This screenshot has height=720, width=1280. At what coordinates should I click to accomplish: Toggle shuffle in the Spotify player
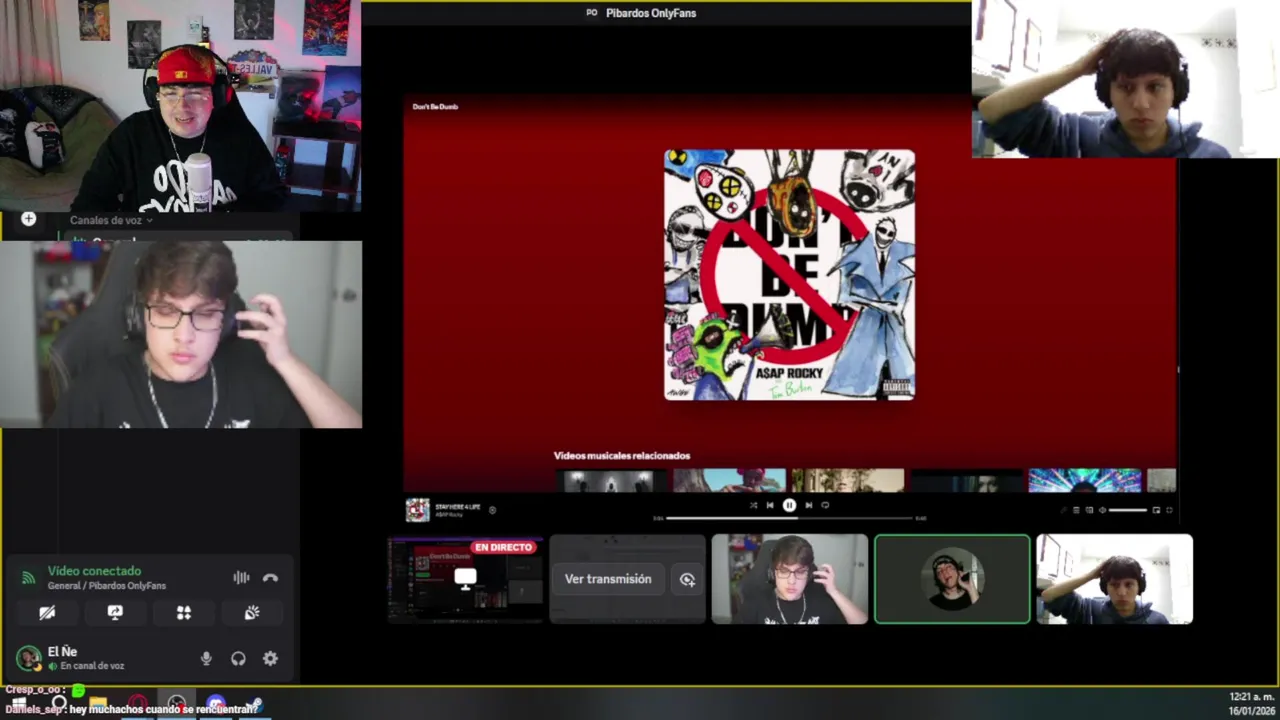pos(753,505)
